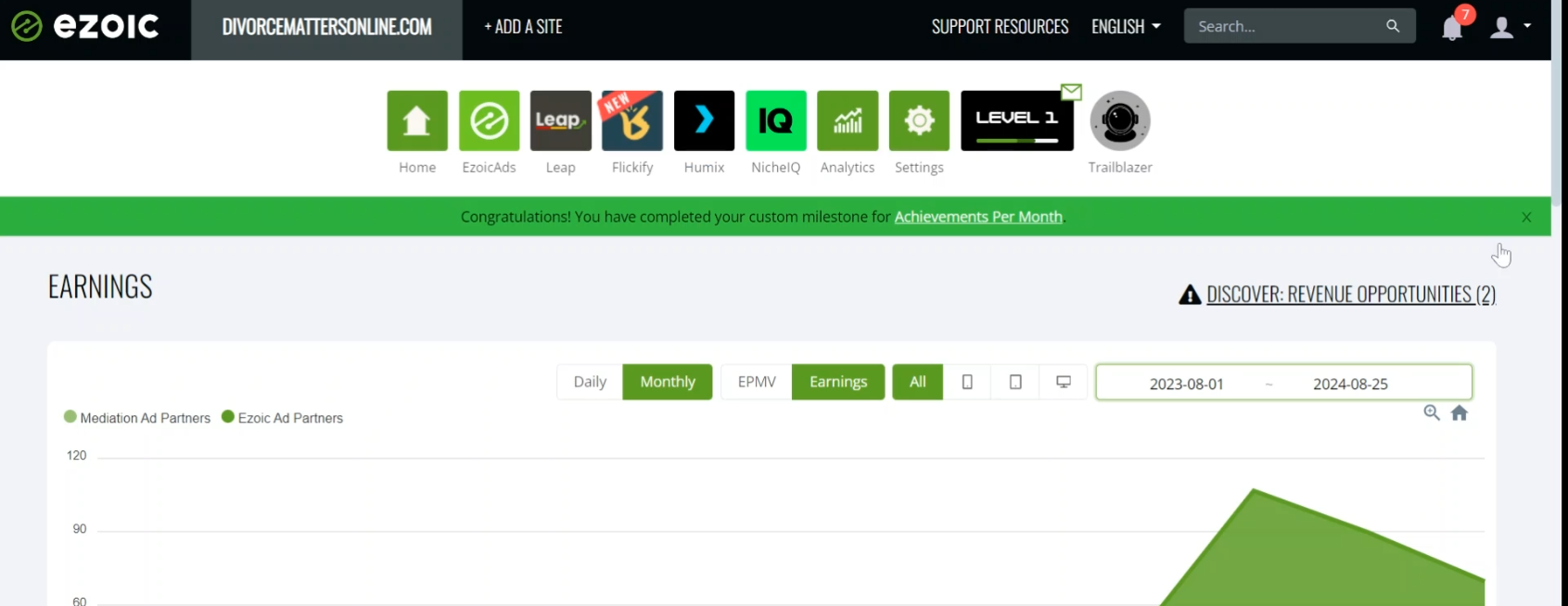Viewport: 1568px width, 606px height.
Task: Open the envelope icon on Level badge
Action: coord(1071,92)
